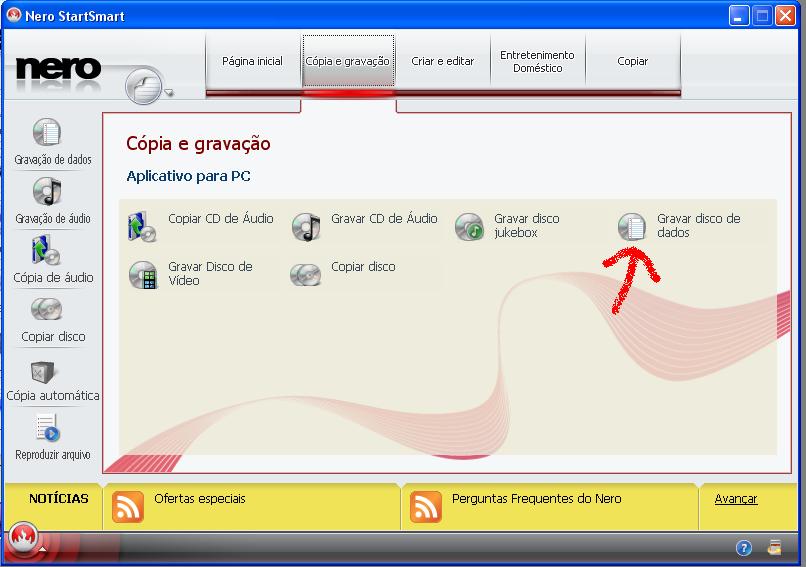Click the Copiar disco label in main panel
The width and height of the screenshot is (806, 567).
[363, 267]
